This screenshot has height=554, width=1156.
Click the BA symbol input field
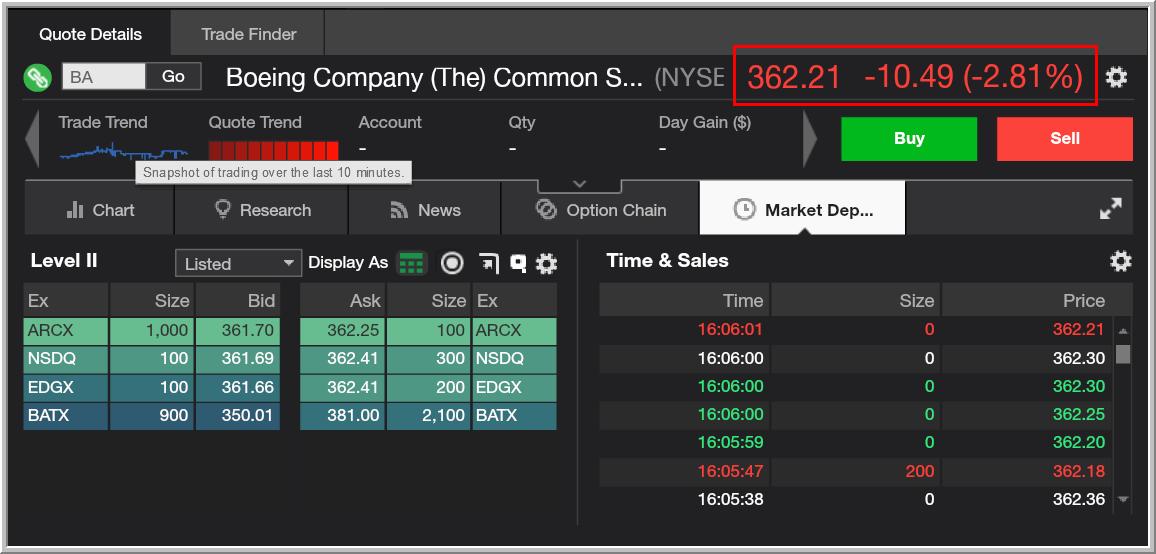pyautogui.click(x=103, y=77)
